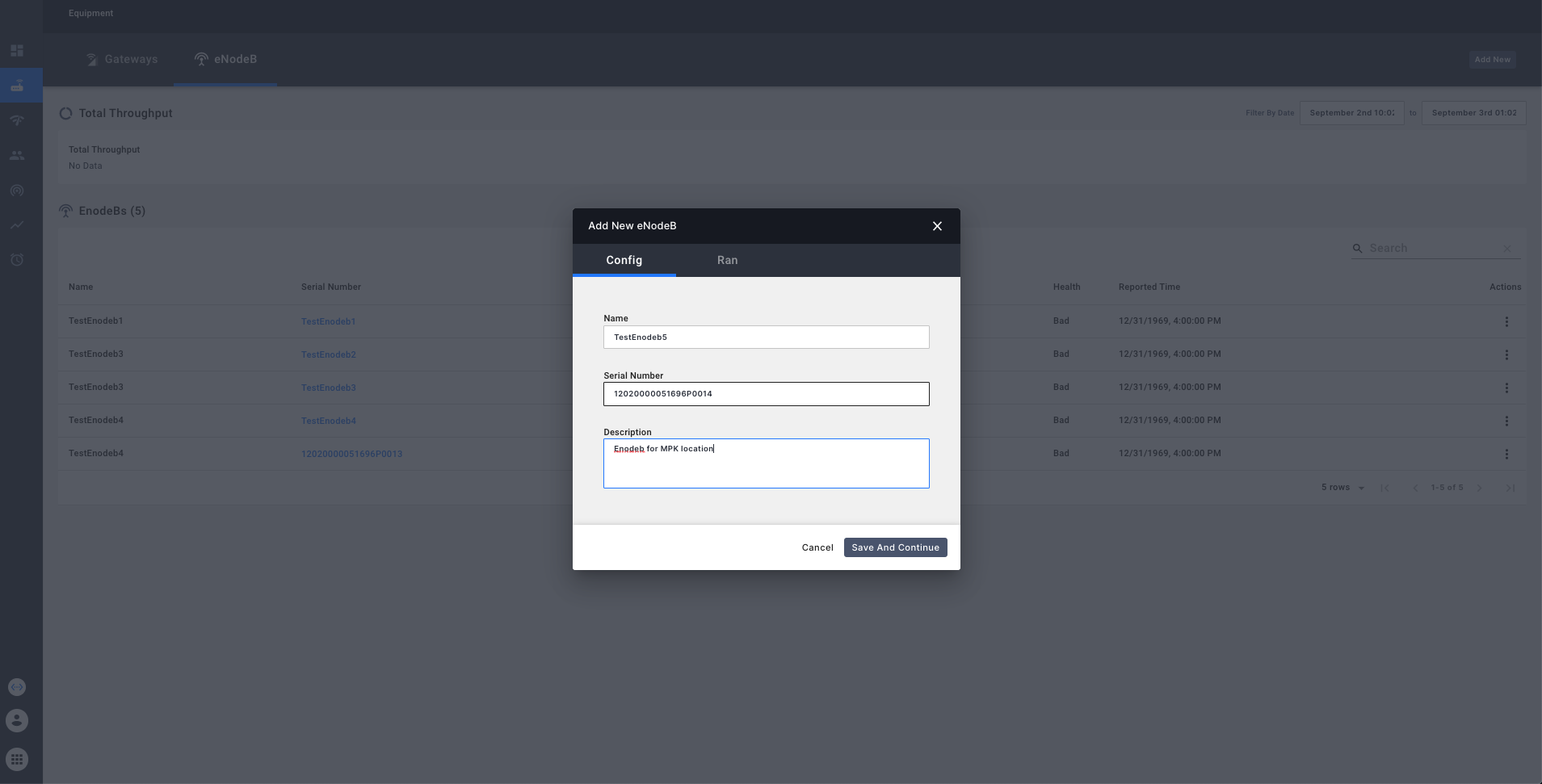Open the 5 rows per page dropdown

coord(1341,487)
